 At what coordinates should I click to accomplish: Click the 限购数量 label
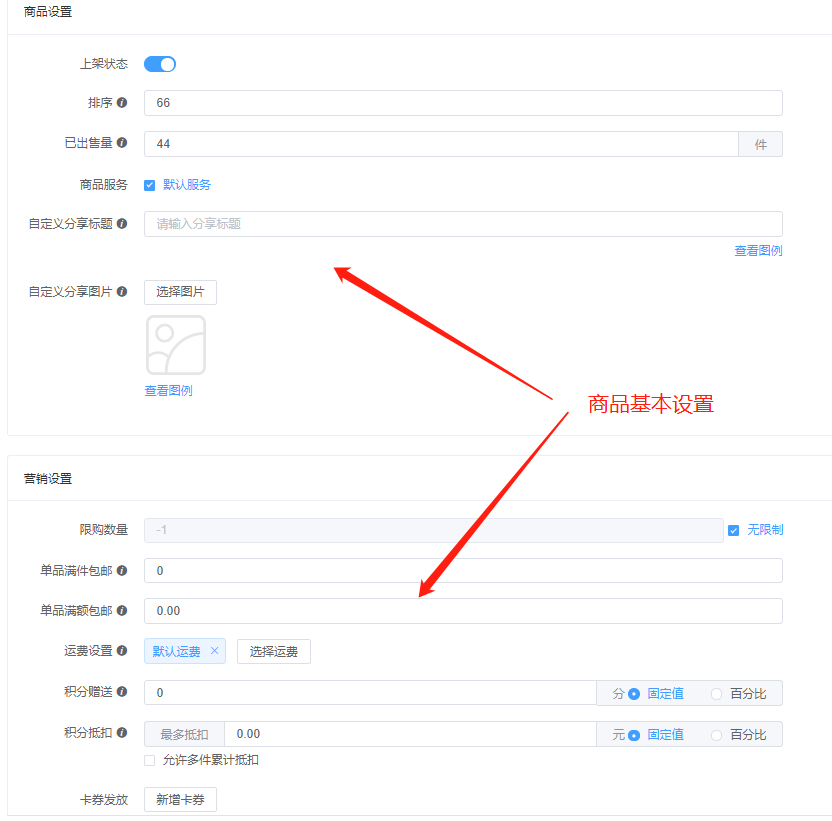coord(103,530)
